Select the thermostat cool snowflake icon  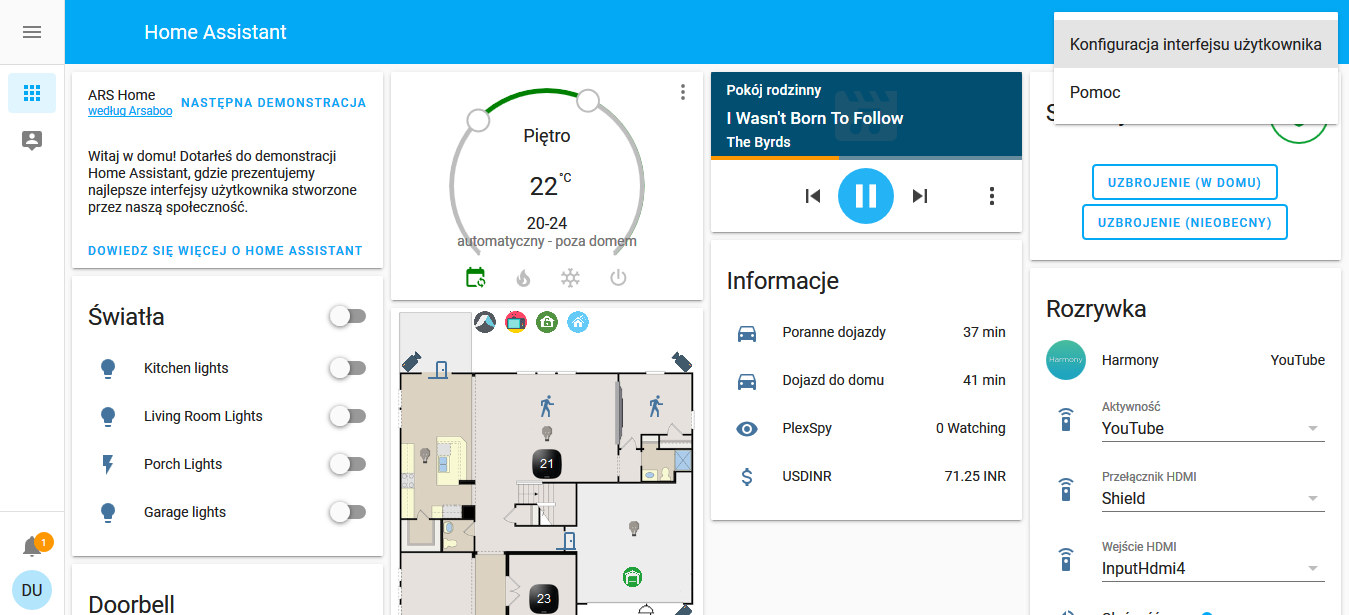(570, 278)
